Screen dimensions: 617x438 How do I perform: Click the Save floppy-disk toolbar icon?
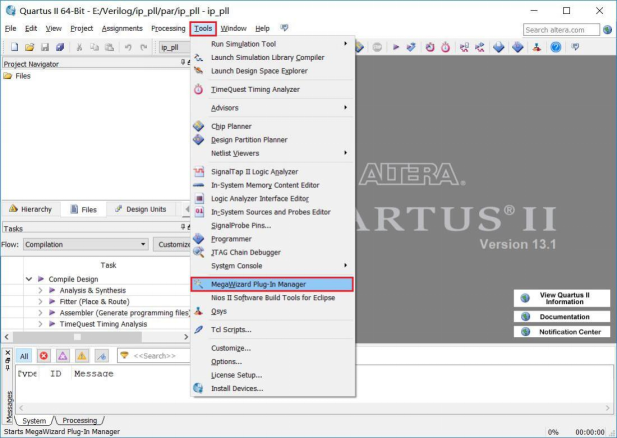(45, 47)
